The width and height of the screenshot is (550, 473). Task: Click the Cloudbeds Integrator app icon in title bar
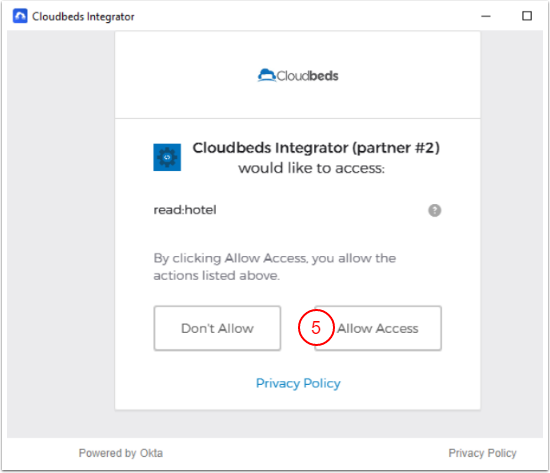pyautogui.click(x=20, y=16)
